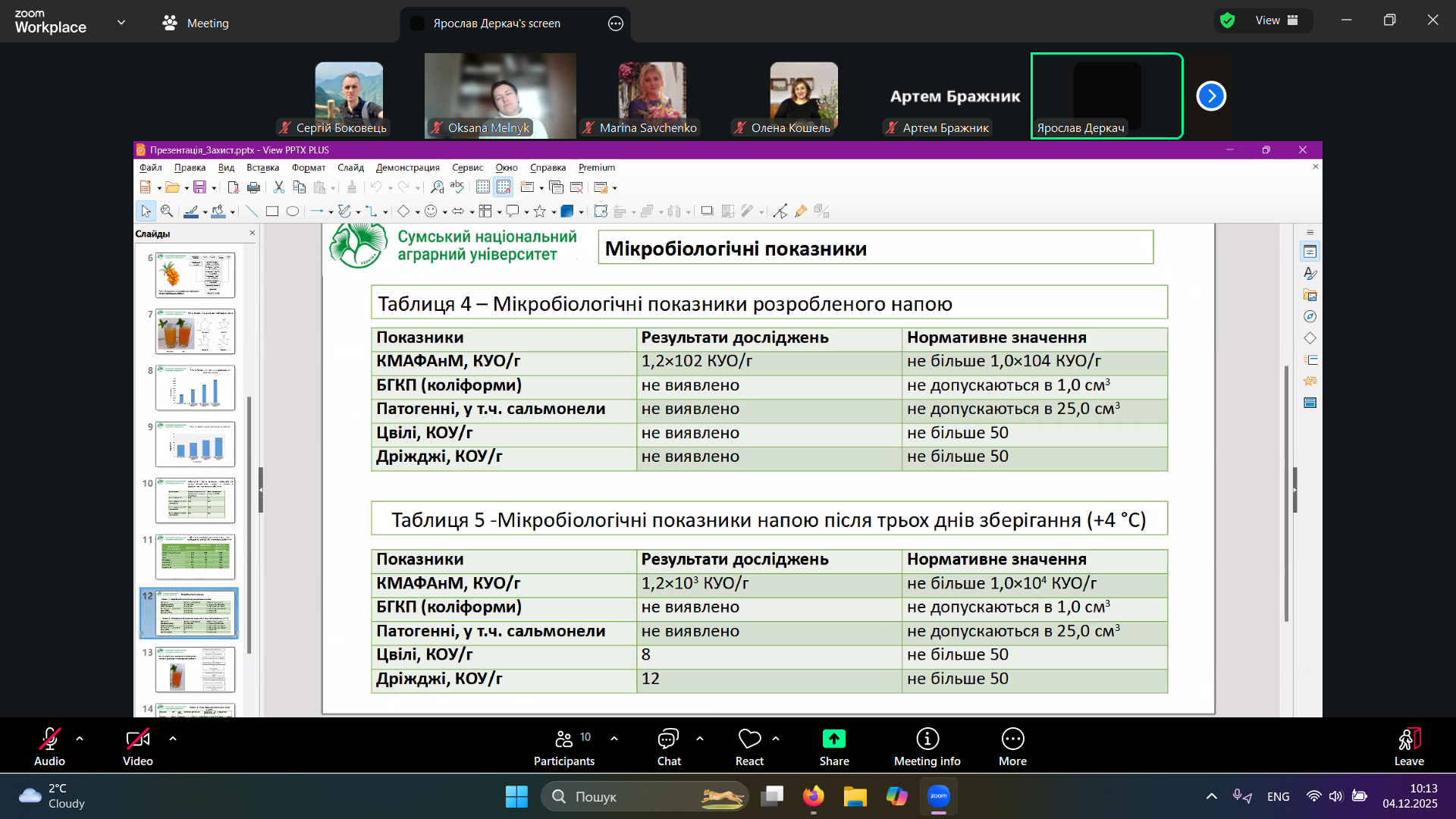Show next participants with arrow button
This screenshot has height=819, width=1456.
click(1211, 96)
